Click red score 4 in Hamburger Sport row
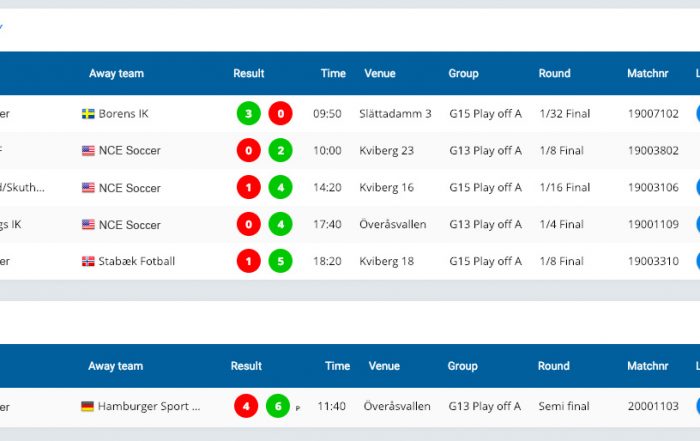Viewport: 700px width, 441px height. point(246,406)
